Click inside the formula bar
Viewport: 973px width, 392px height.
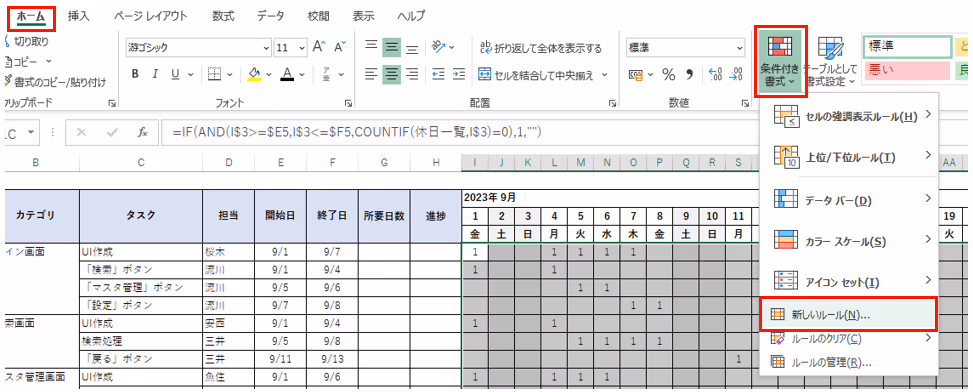pos(459,132)
